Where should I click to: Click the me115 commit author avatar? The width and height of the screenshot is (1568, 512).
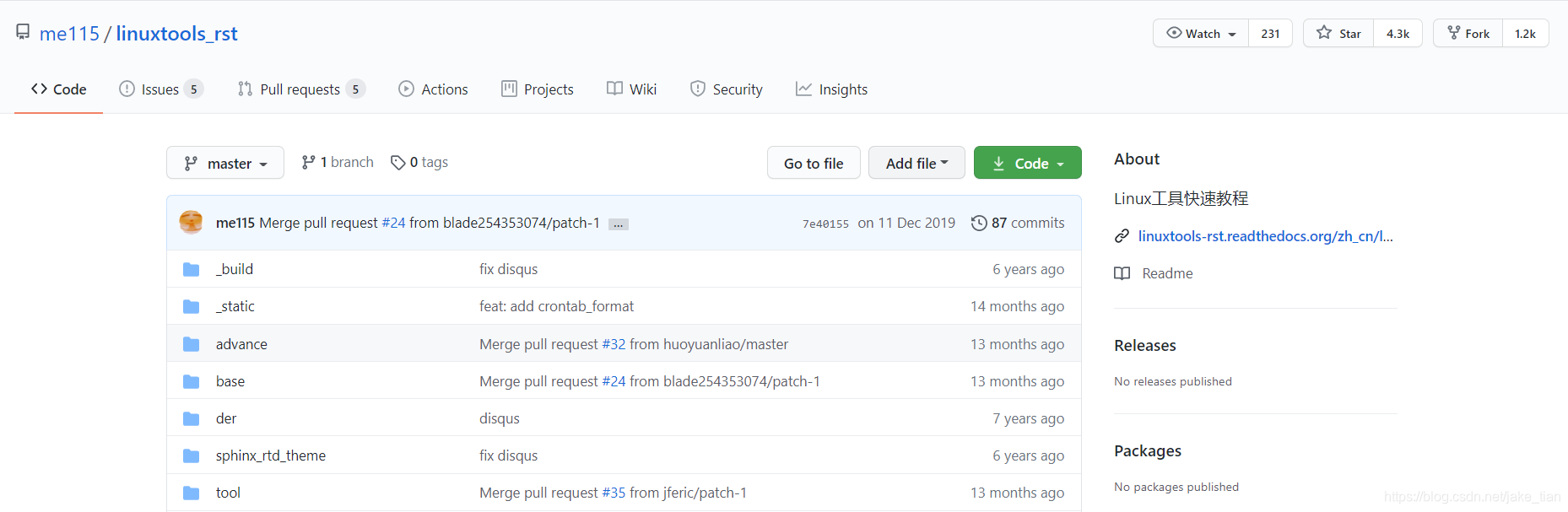(192, 223)
